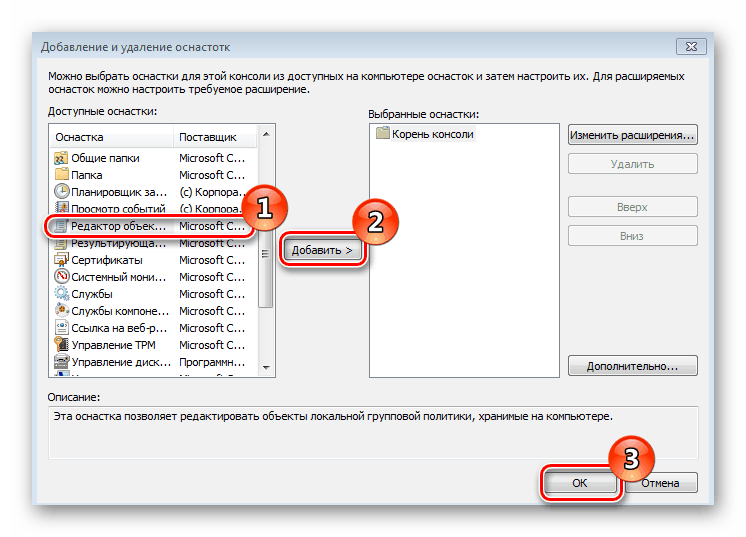Screen dimensions: 746x537
Task: Click the snap-in list scroll down arrow
Action: 266,367
